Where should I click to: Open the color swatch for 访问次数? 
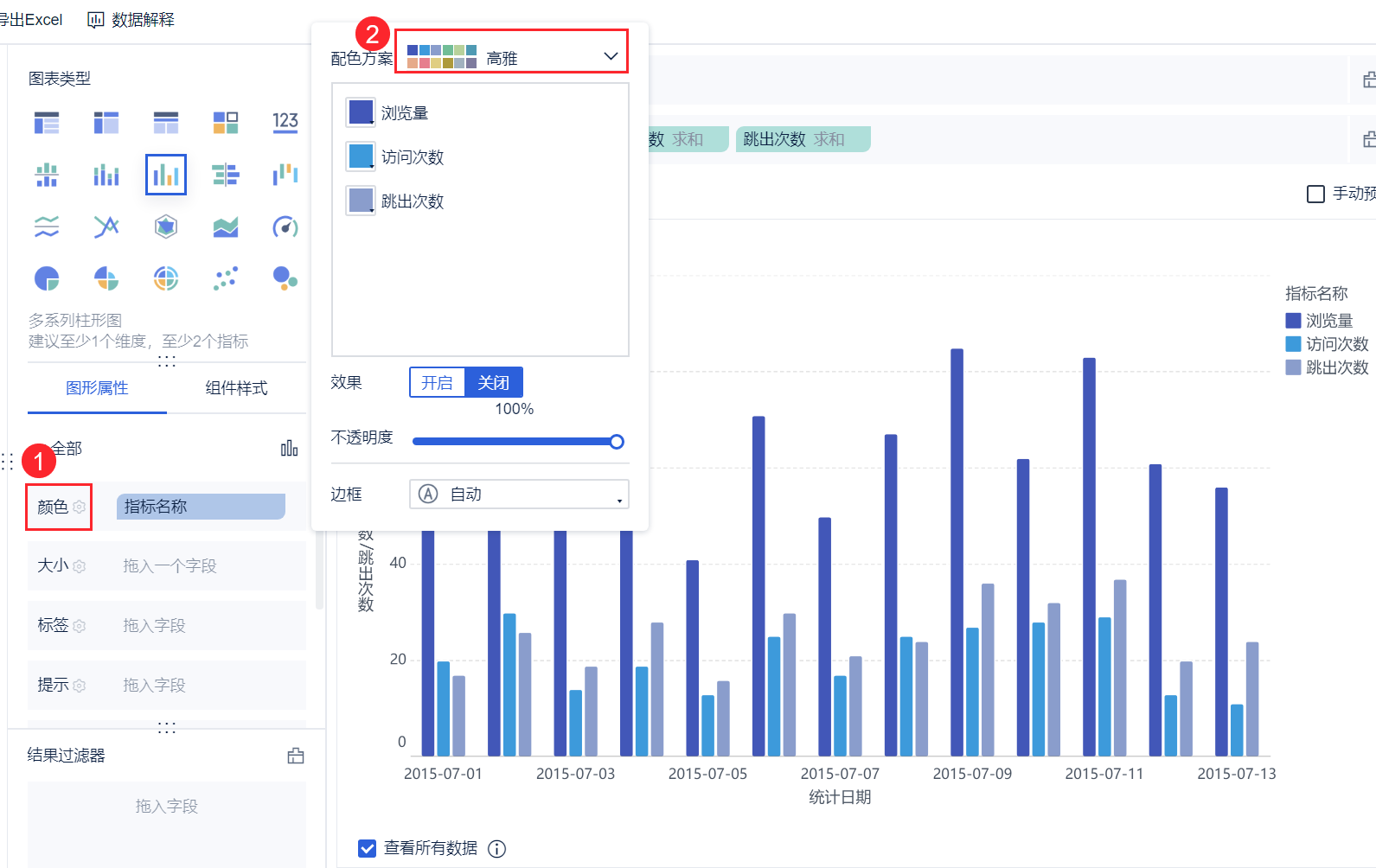(361, 156)
